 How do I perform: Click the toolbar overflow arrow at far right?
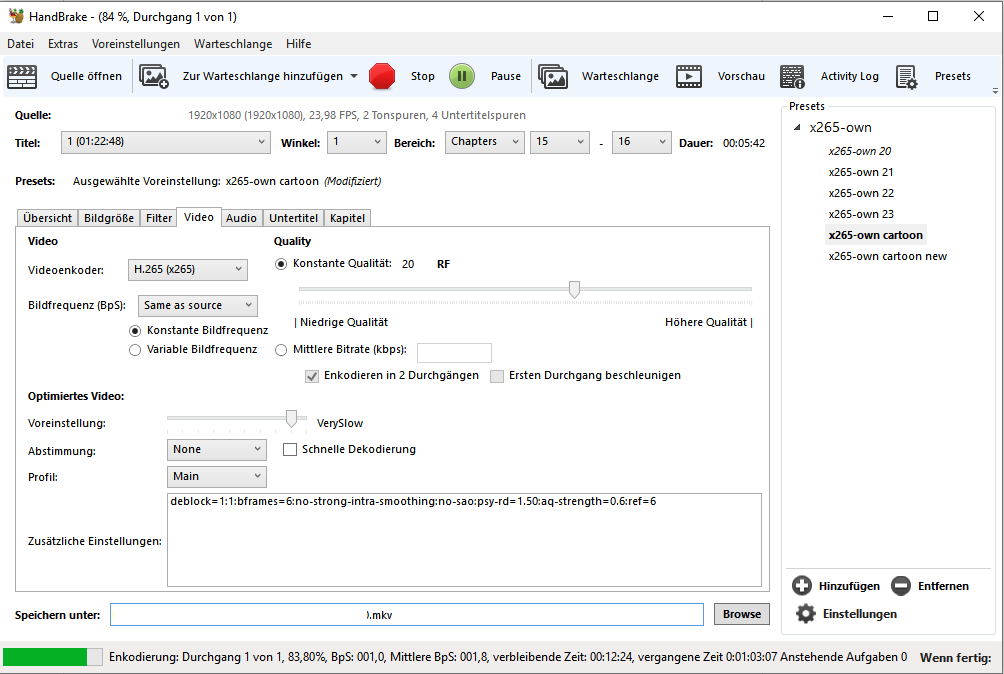[995, 91]
